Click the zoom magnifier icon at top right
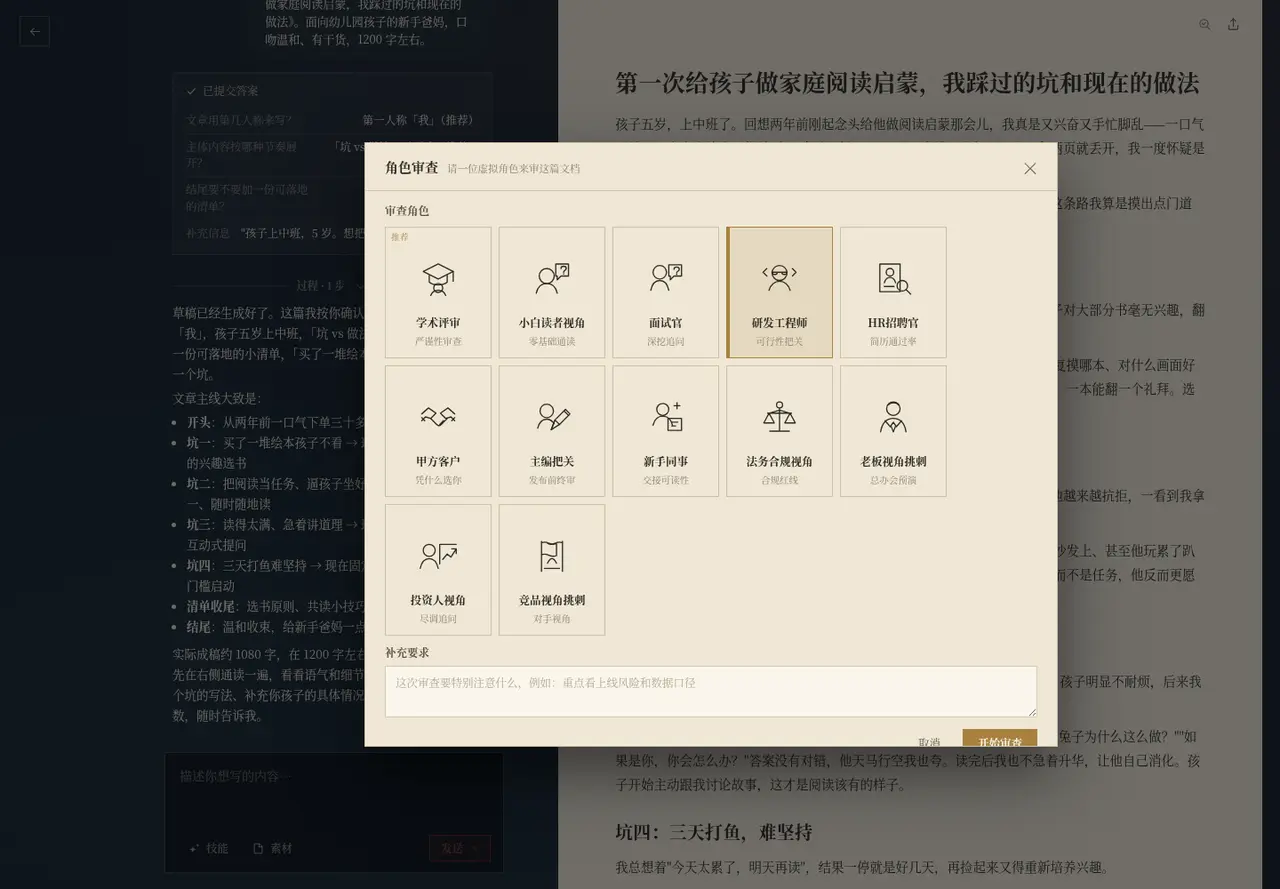This screenshot has height=889, width=1280. 1205,24
